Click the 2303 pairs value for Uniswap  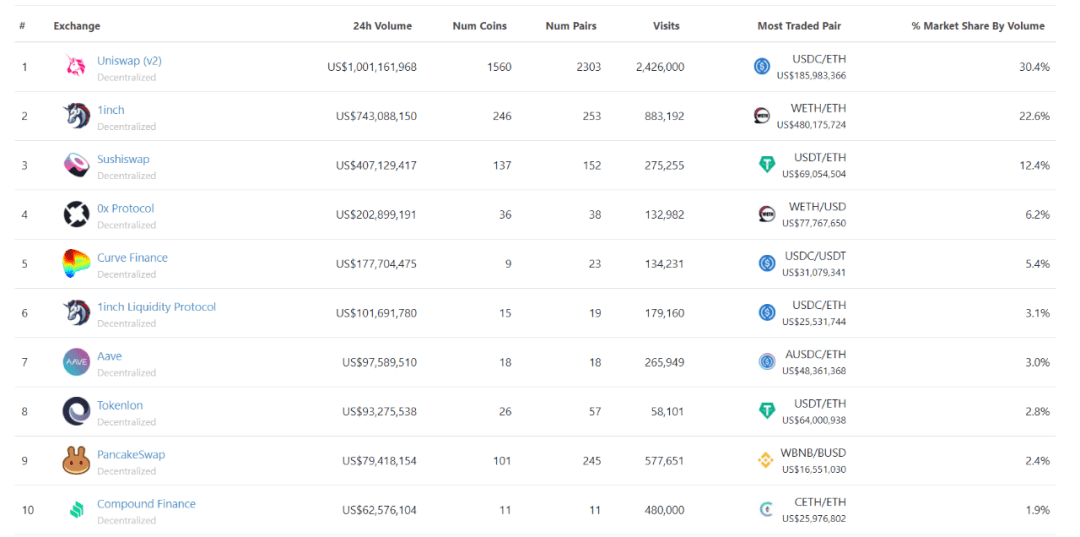(x=589, y=67)
